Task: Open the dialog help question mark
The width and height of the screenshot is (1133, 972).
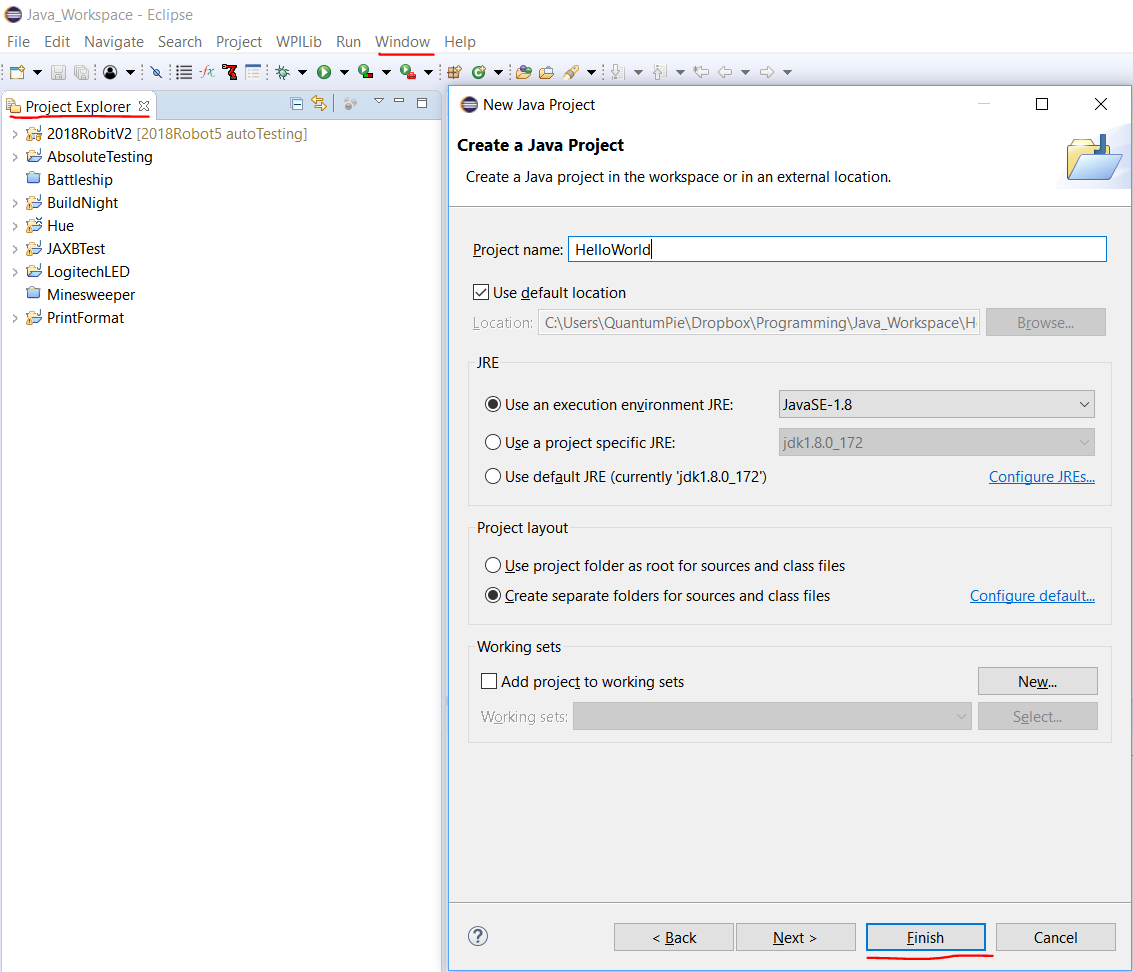Action: point(478,937)
